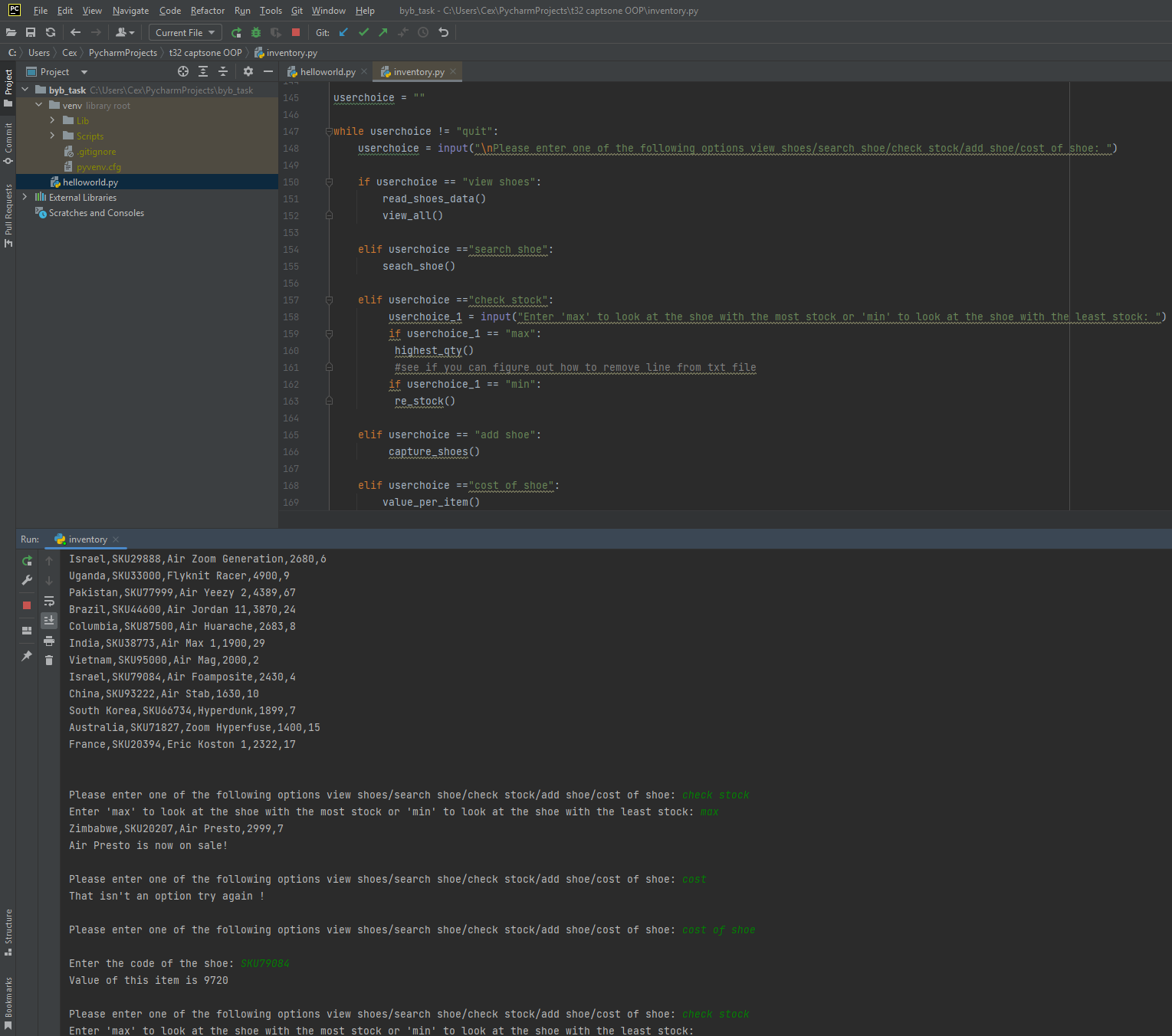Viewport: 1172px width, 1036px height.
Task: Open Project panel settings gear
Action: click(x=248, y=71)
